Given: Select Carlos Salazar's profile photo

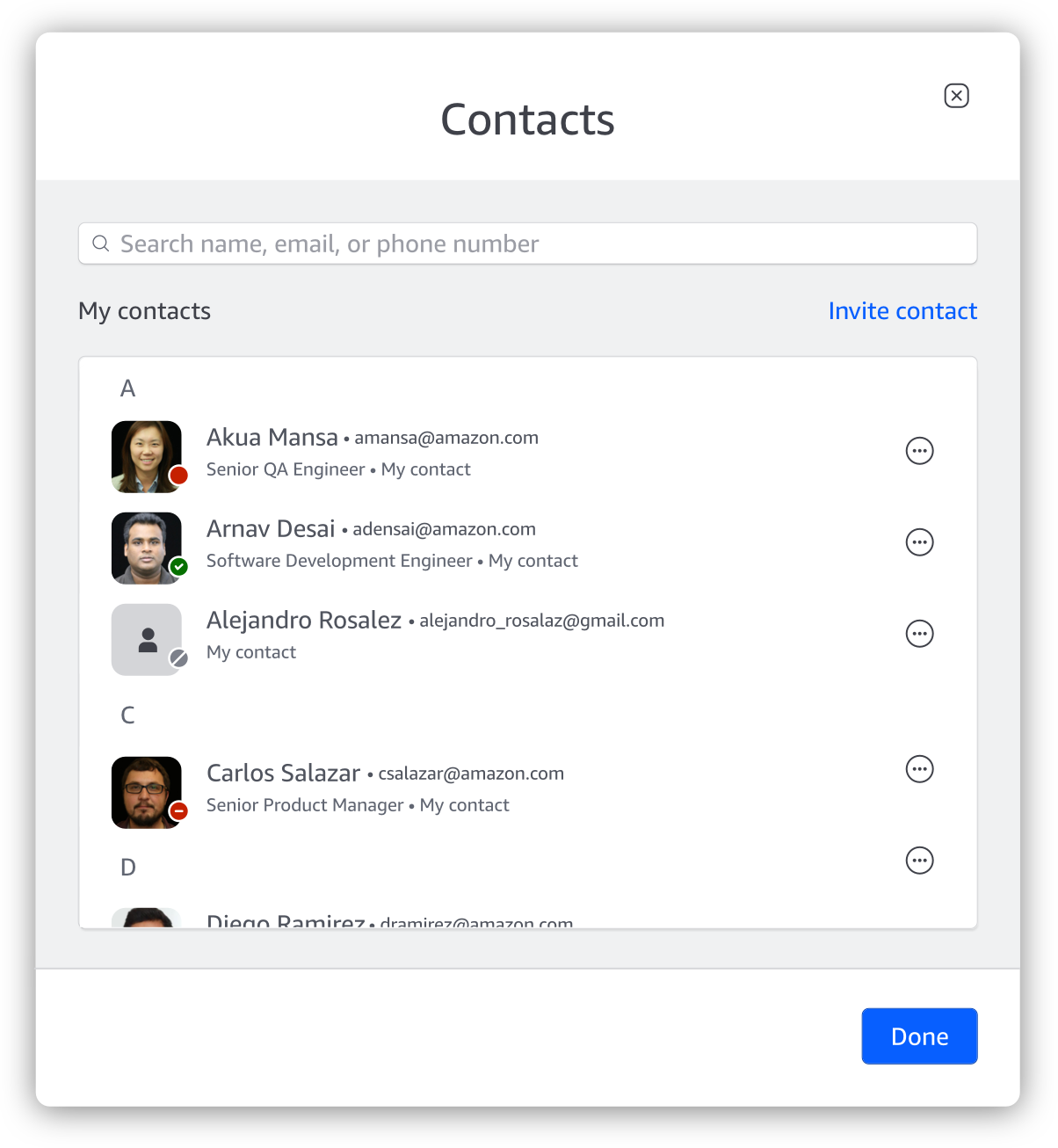Looking at the screenshot, I should tap(147, 793).
